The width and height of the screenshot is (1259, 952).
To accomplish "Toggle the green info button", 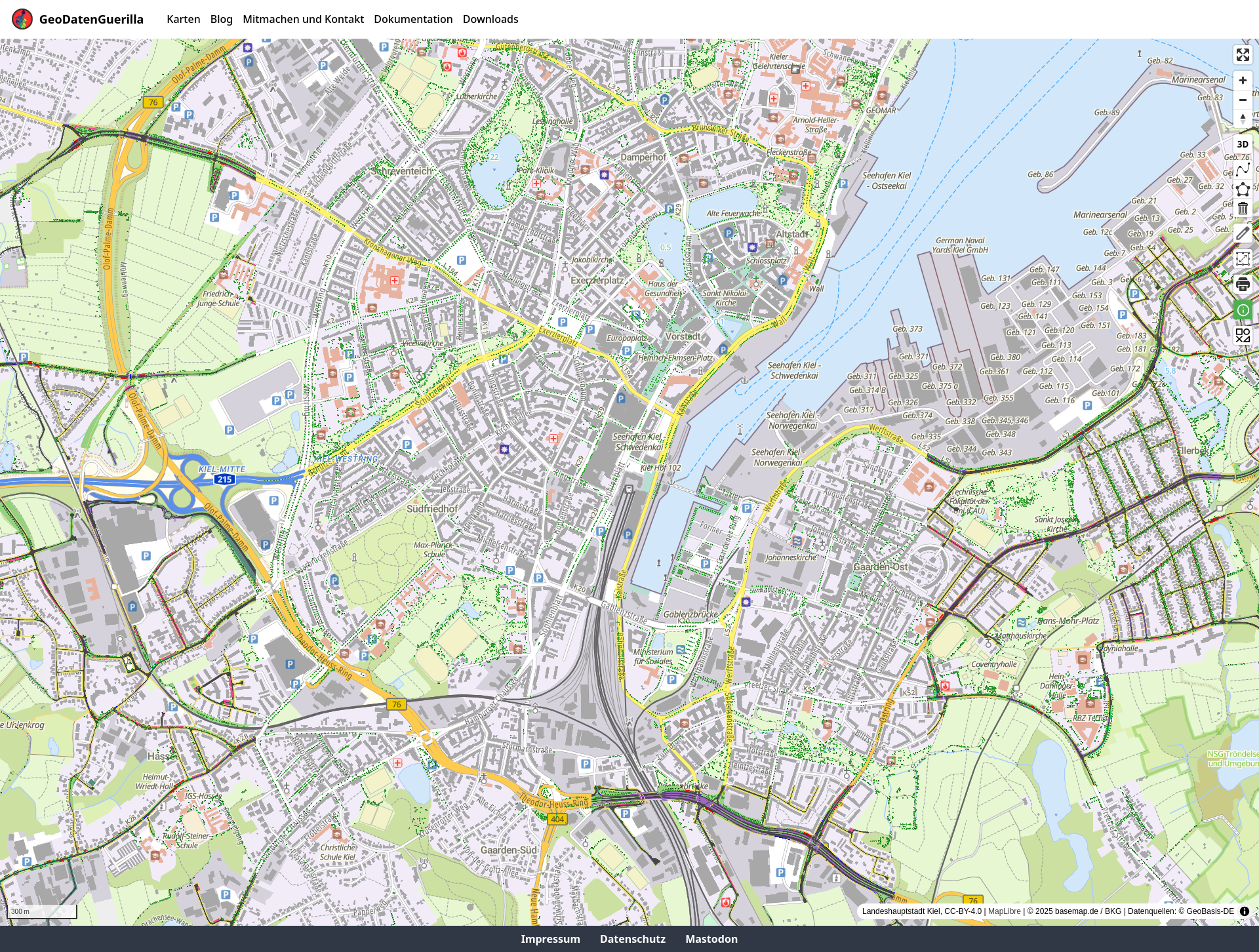I will click(x=1243, y=310).
